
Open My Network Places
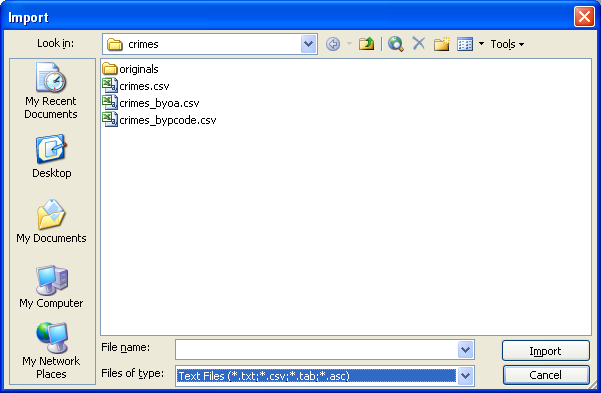51,351
